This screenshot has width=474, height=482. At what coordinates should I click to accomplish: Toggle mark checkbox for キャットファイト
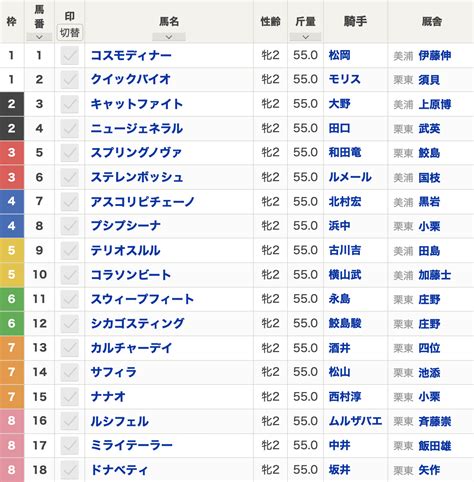tap(70, 104)
